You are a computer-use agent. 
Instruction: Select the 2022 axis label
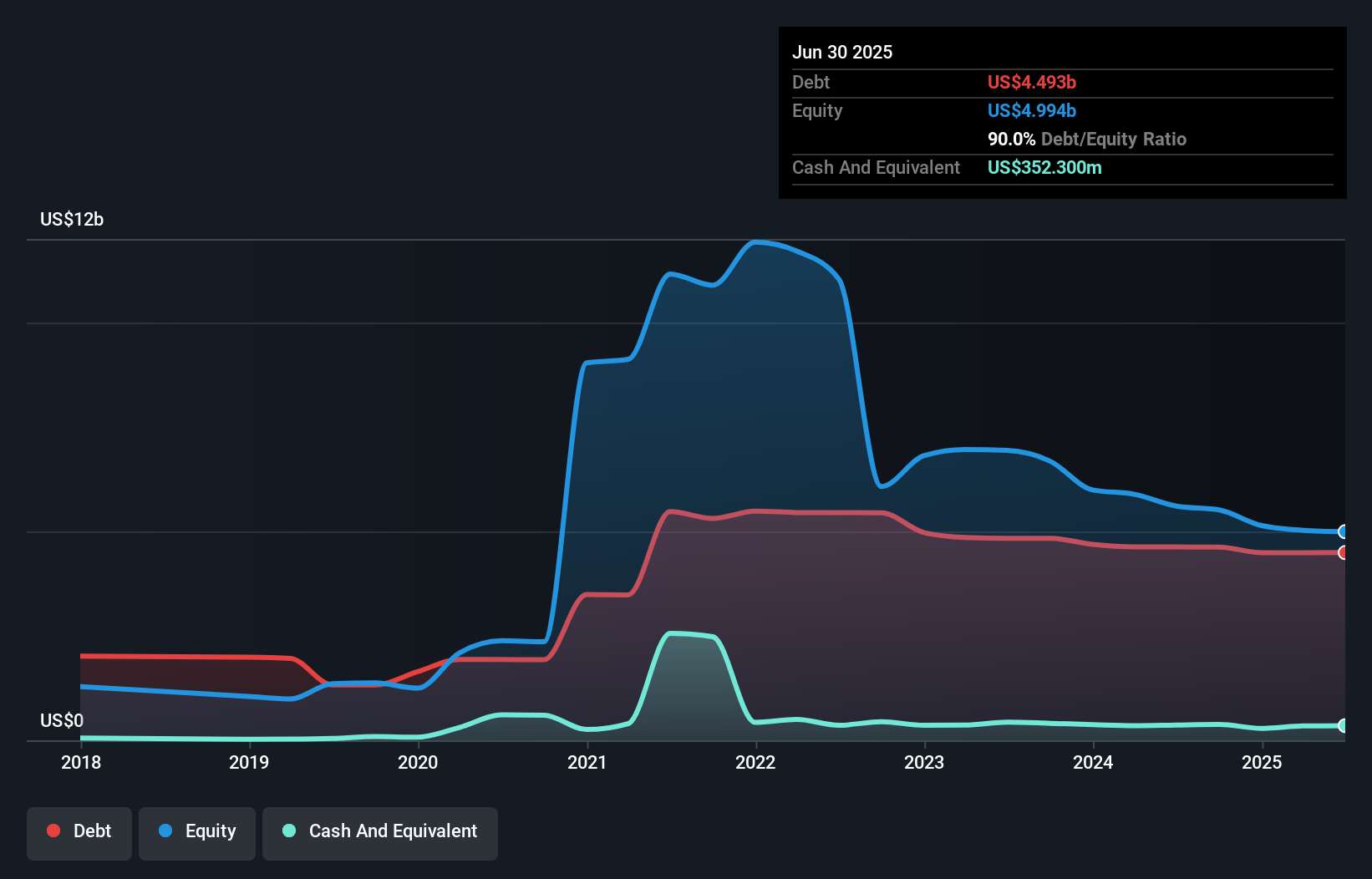pos(755,762)
